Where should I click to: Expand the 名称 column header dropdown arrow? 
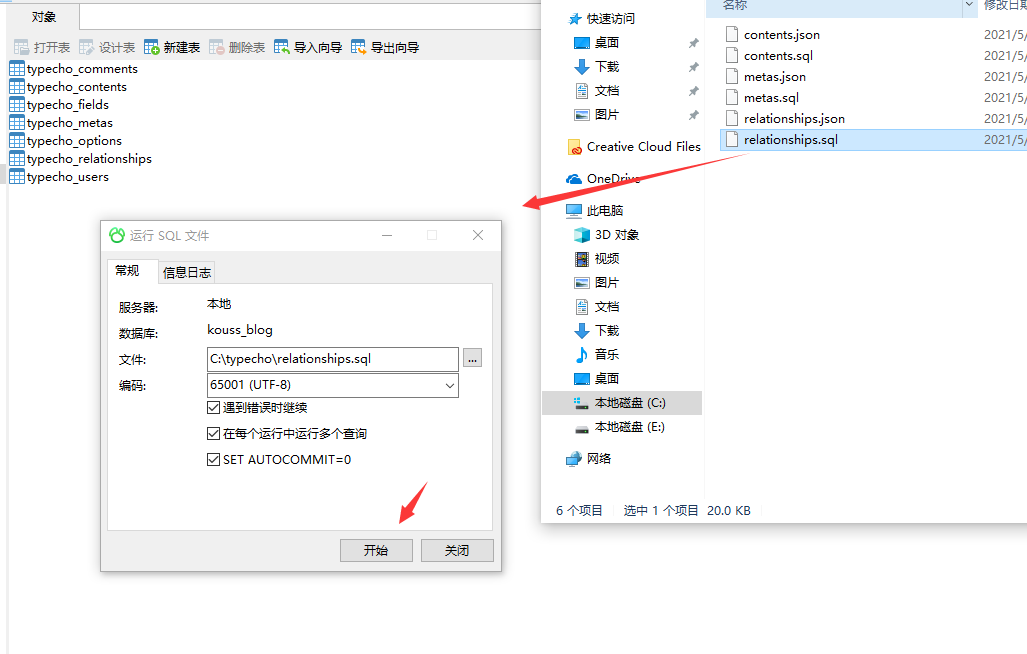(969, 5)
